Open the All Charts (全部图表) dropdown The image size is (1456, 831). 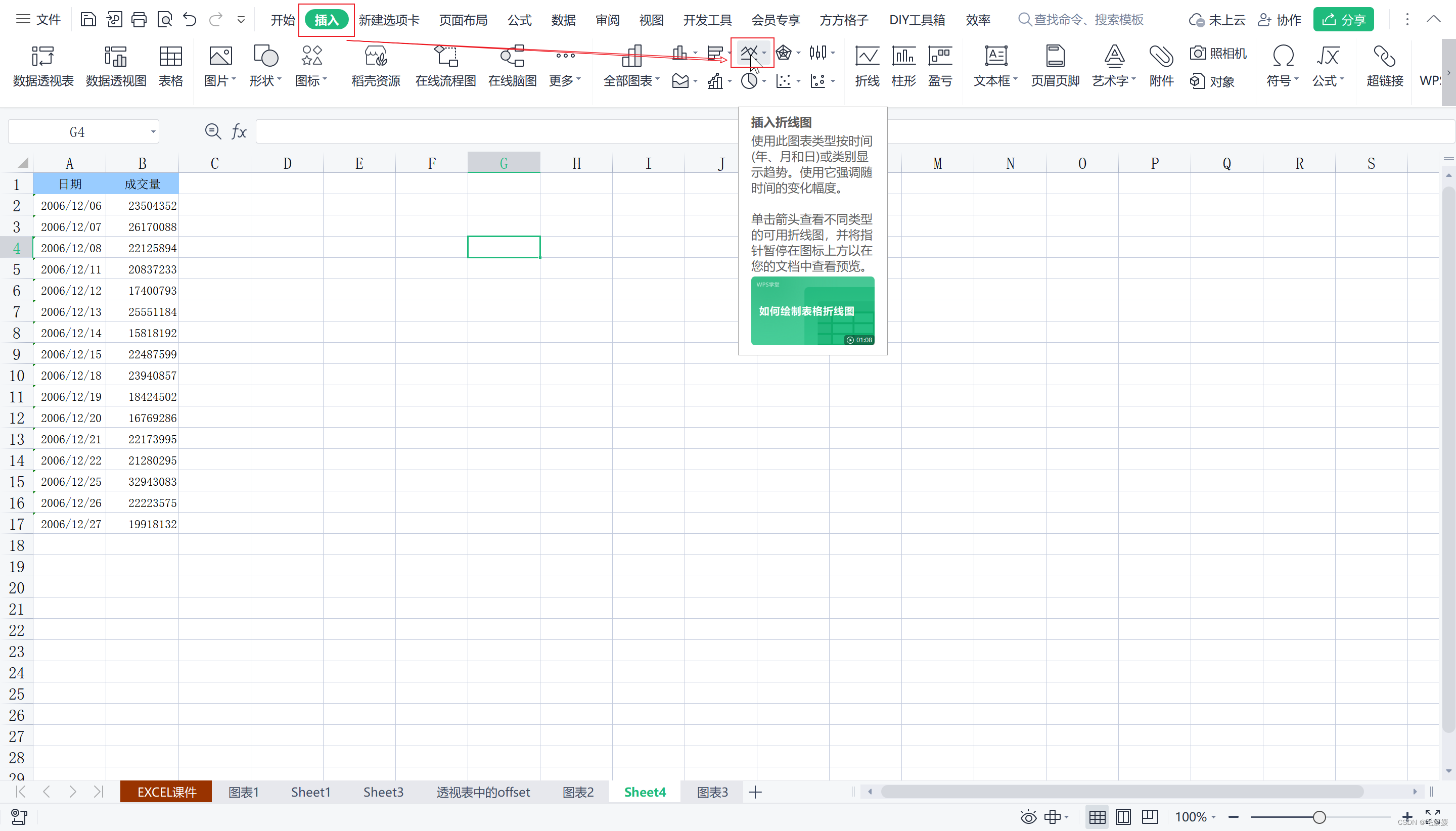tap(631, 80)
